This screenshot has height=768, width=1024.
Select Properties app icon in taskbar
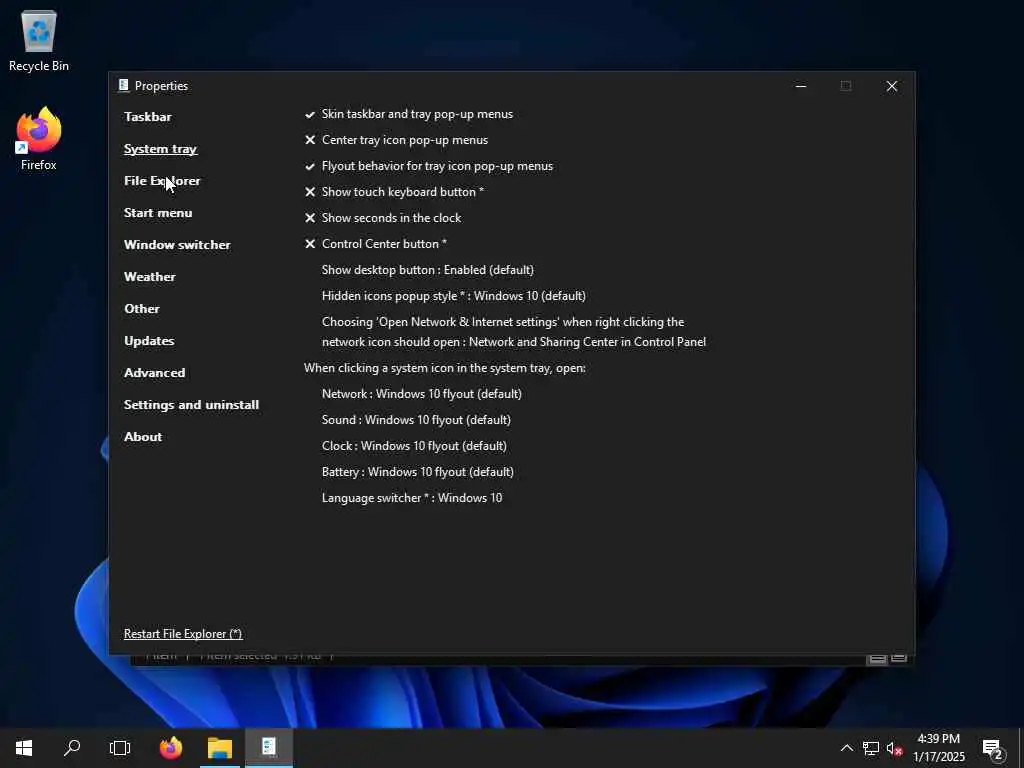[269, 748]
